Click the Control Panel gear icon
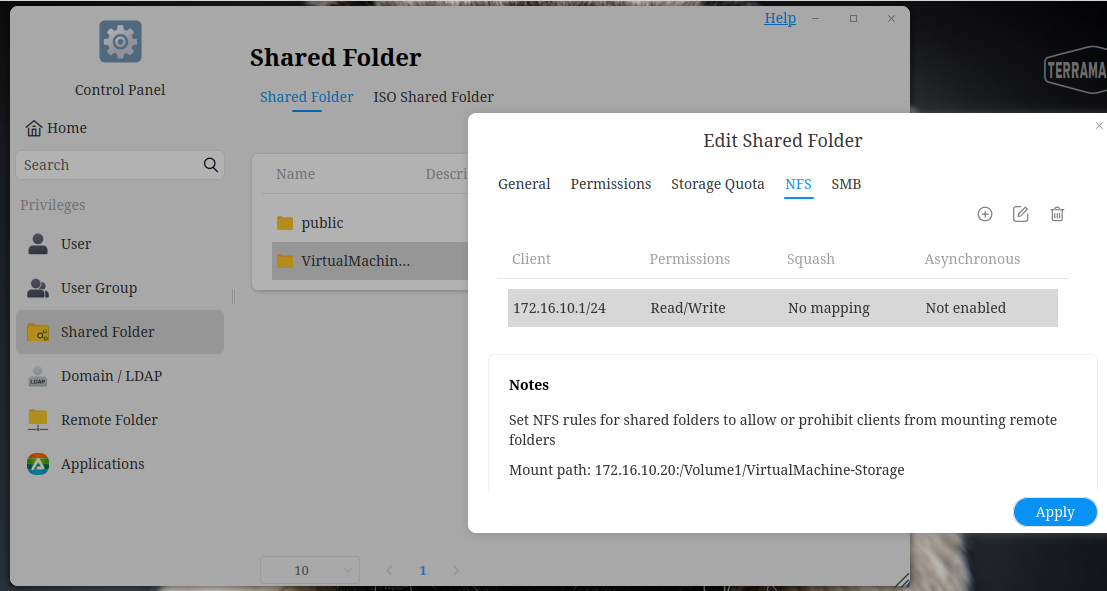This screenshot has height=591, width=1107. point(120,42)
